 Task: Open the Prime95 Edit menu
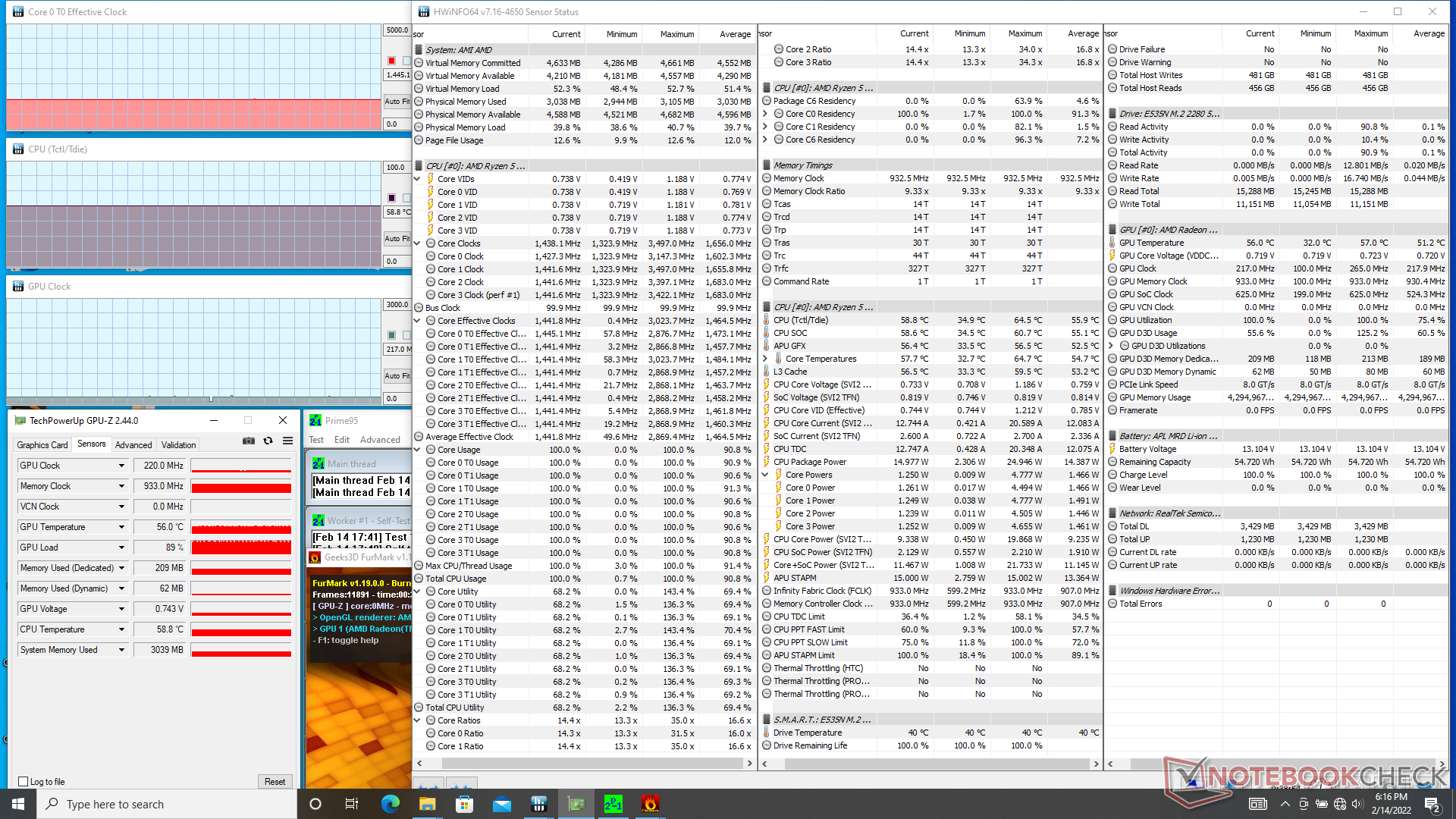click(x=342, y=440)
